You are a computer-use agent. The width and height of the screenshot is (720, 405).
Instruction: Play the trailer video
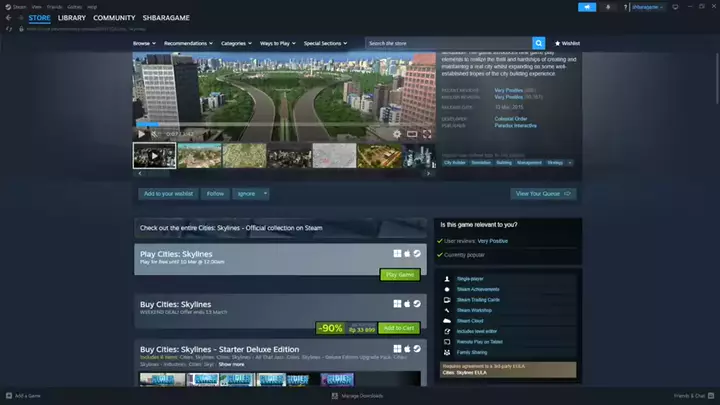click(x=142, y=133)
